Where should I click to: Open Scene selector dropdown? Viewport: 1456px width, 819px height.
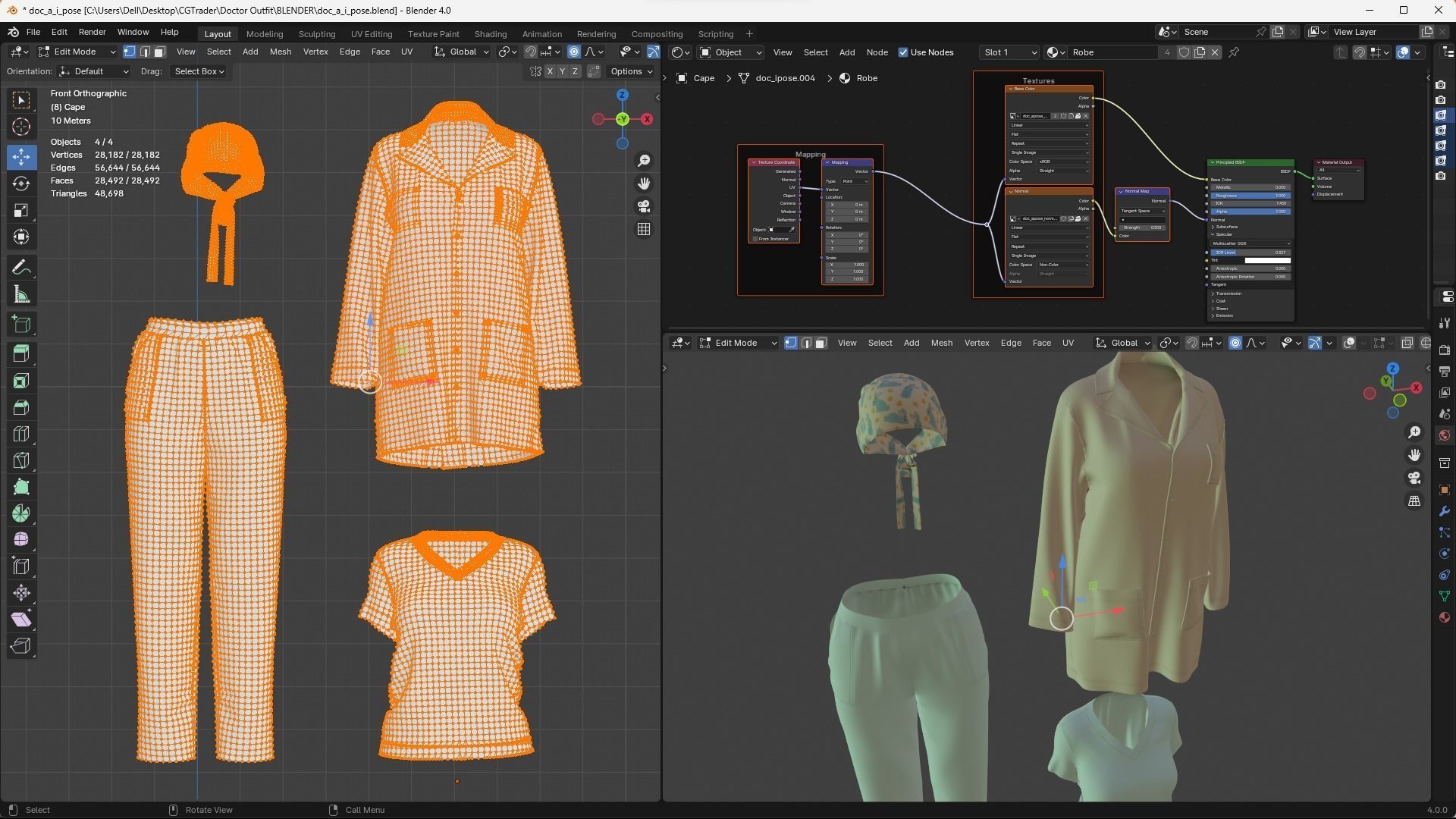[1166, 32]
